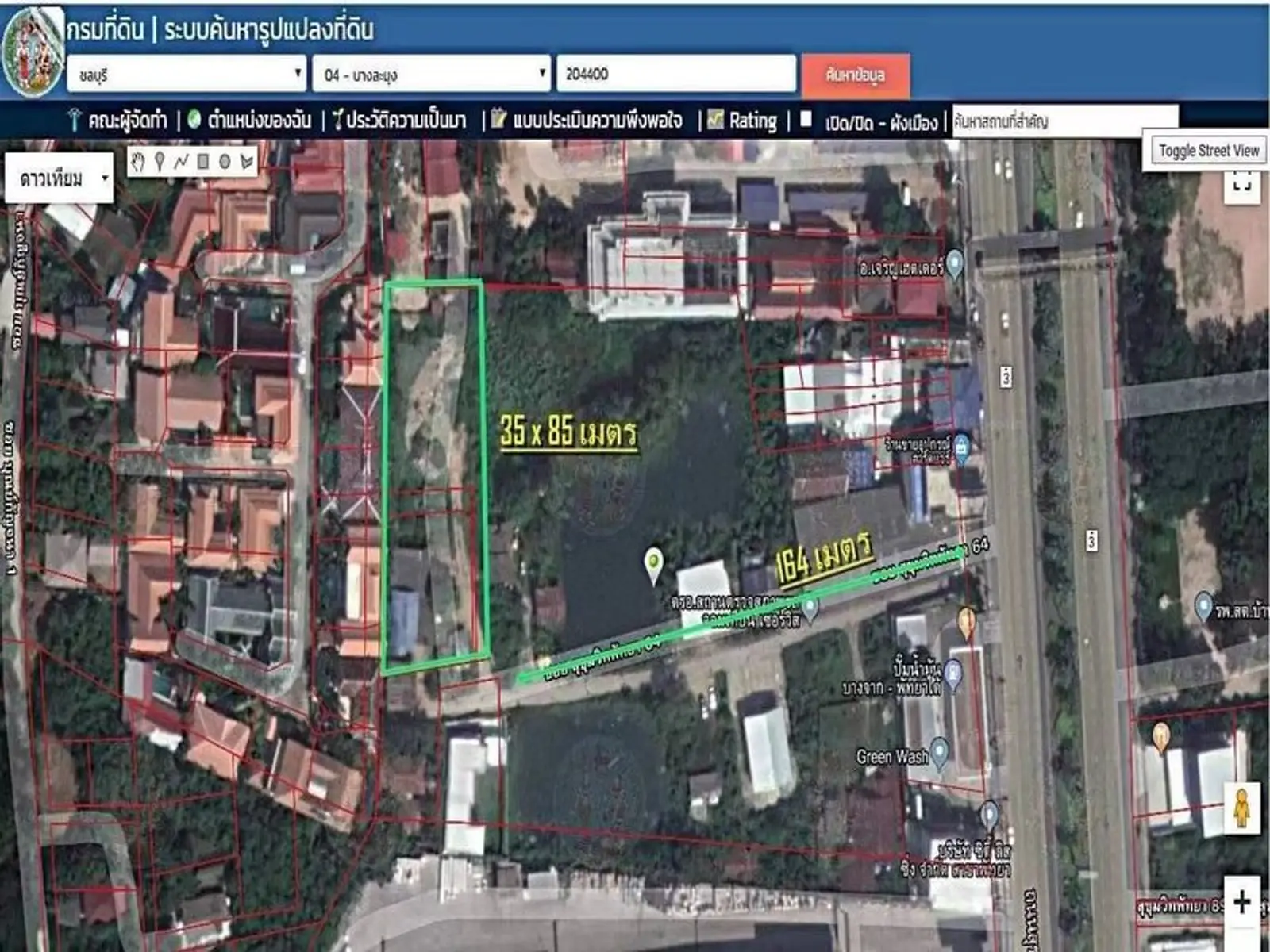1270x952 pixels.
Task: Select the rectangle drawing tool
Action: coord(203,163)
